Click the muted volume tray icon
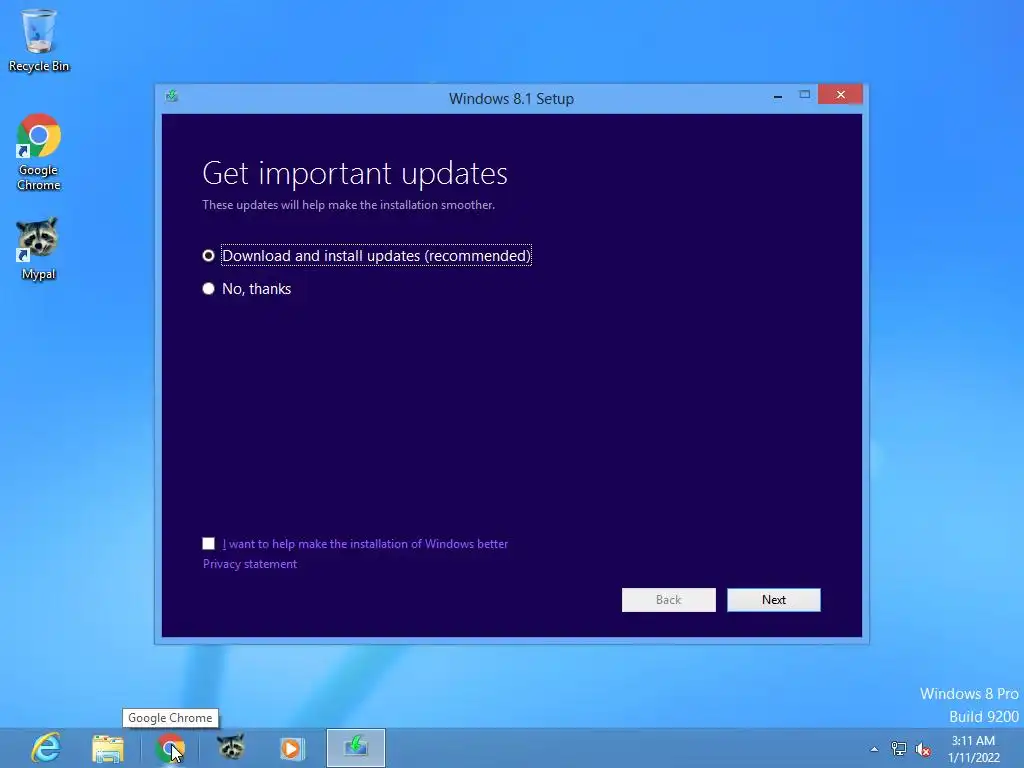The image size is (1024, 768). [923, 749]
